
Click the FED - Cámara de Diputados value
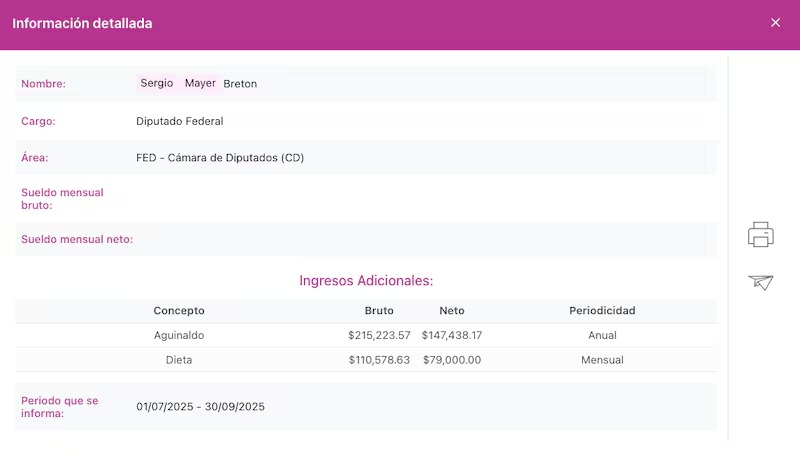point(220,158)
